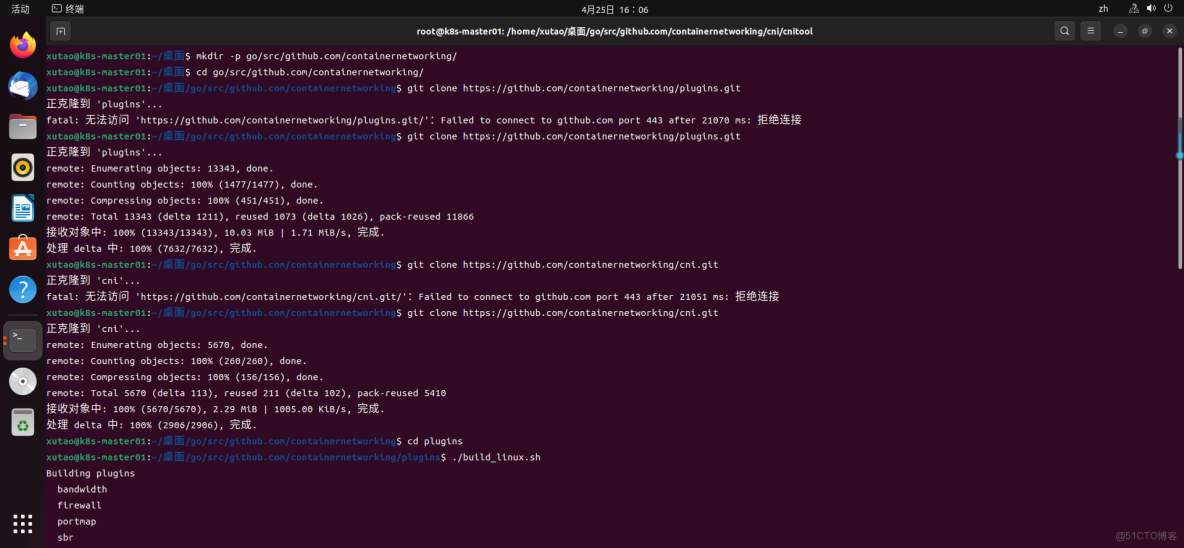This screenshot has width=1184, height=548.
Task: Click the '2.29 MiB | 1005.00 KiB/s' receiving line
Action: [x=215, y=409]
